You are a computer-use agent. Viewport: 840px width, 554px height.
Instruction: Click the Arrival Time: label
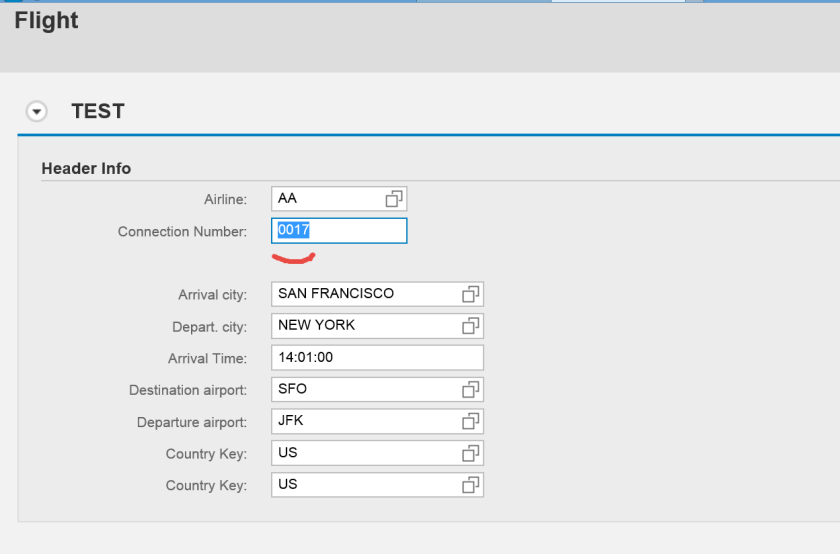(208, 358)
